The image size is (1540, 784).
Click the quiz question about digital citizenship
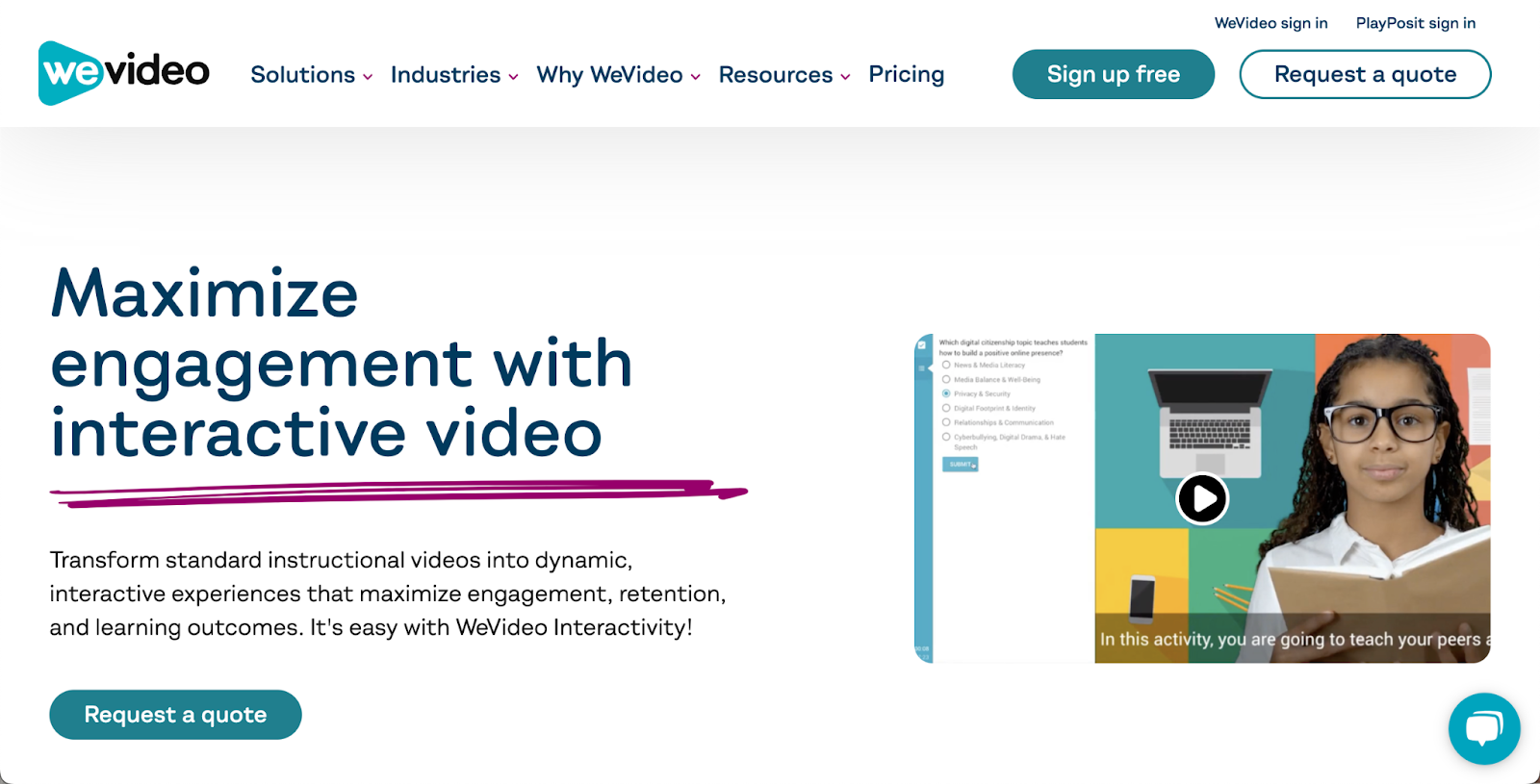(1013, 347)
